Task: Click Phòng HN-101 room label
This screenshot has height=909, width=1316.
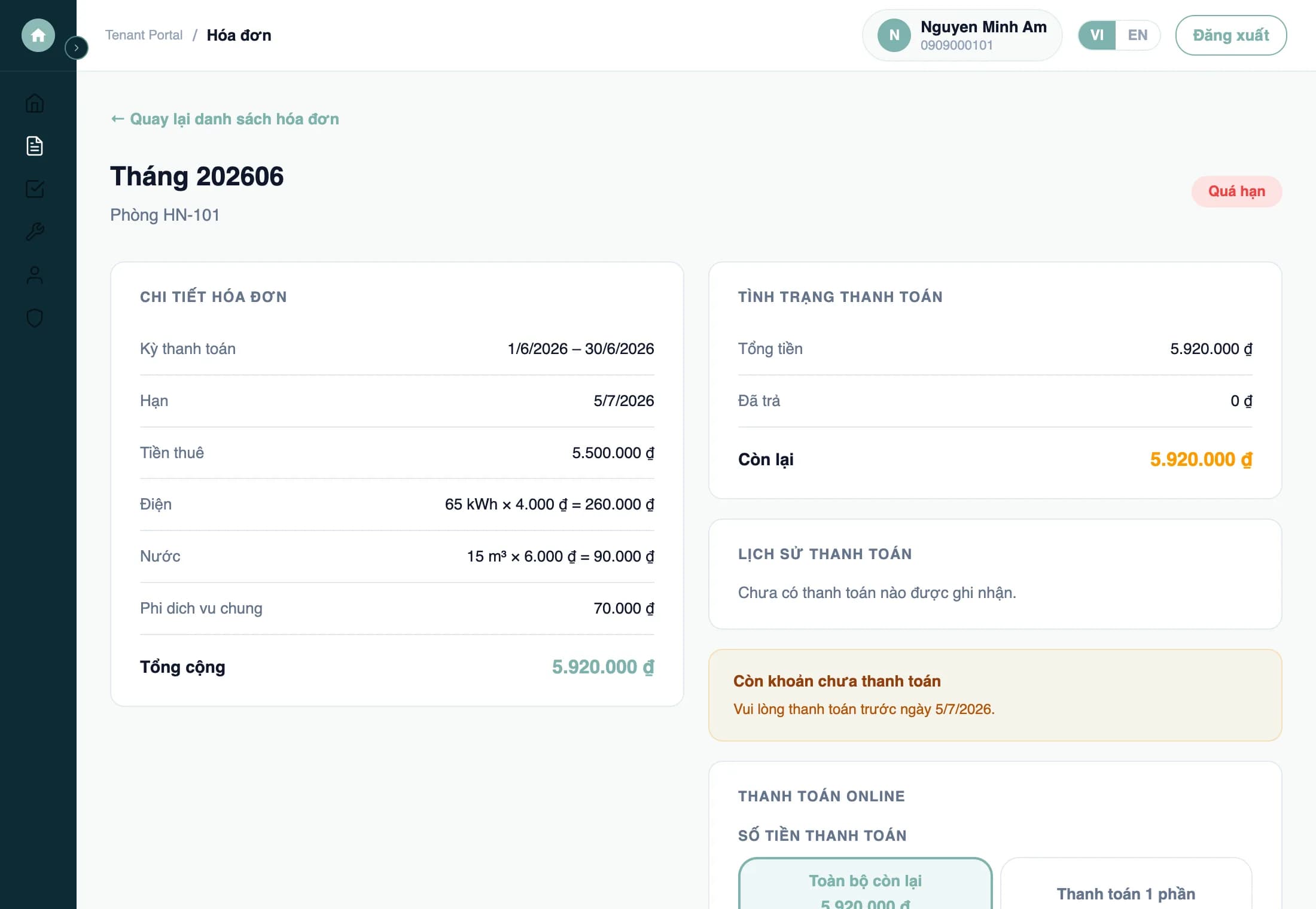Action: point(164,215)
